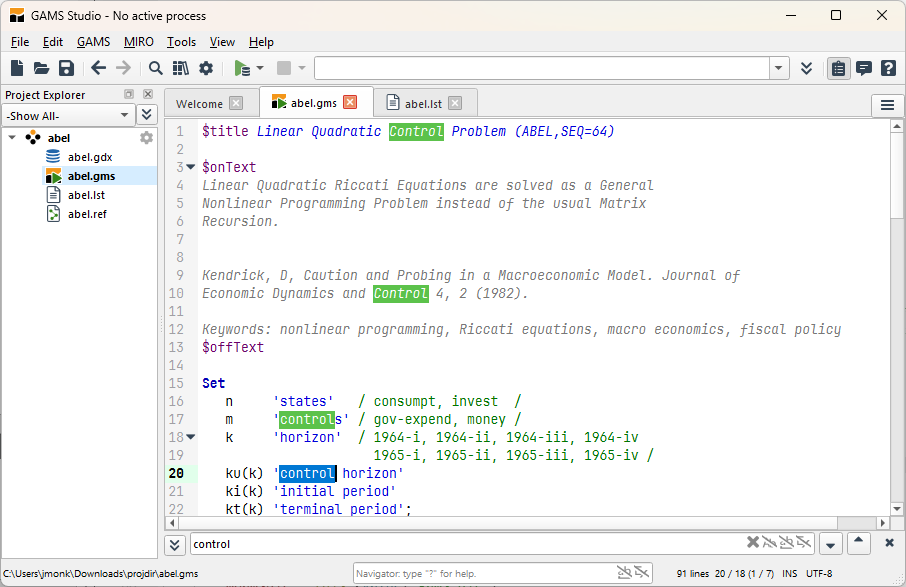Open the GAMS parameters combo box dropdown
Image resolution: width=906 pixels, height=587 pixels.
pos(780,68)
